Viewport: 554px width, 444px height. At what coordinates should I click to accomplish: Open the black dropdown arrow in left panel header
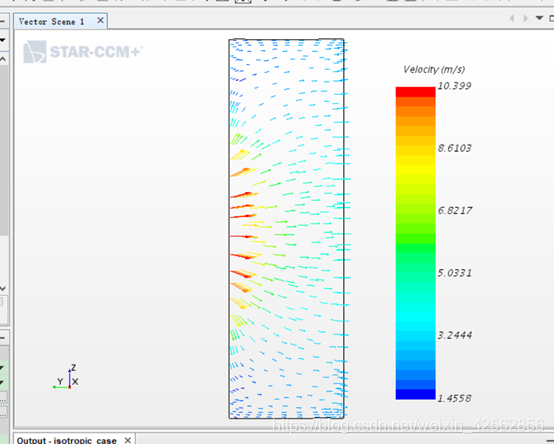(2, 40)
